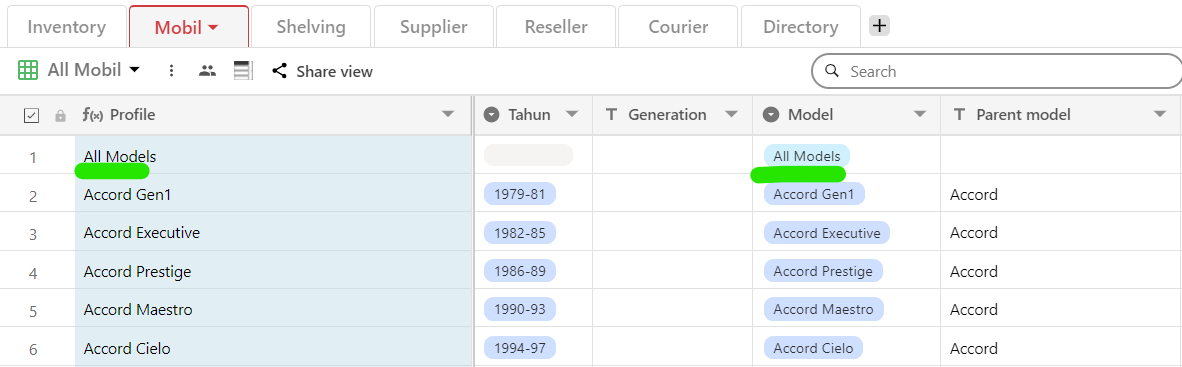This screenshot has height=367, width=1182.
Task: Click the magnifier icon in Search
Action: tap(832, 71)
